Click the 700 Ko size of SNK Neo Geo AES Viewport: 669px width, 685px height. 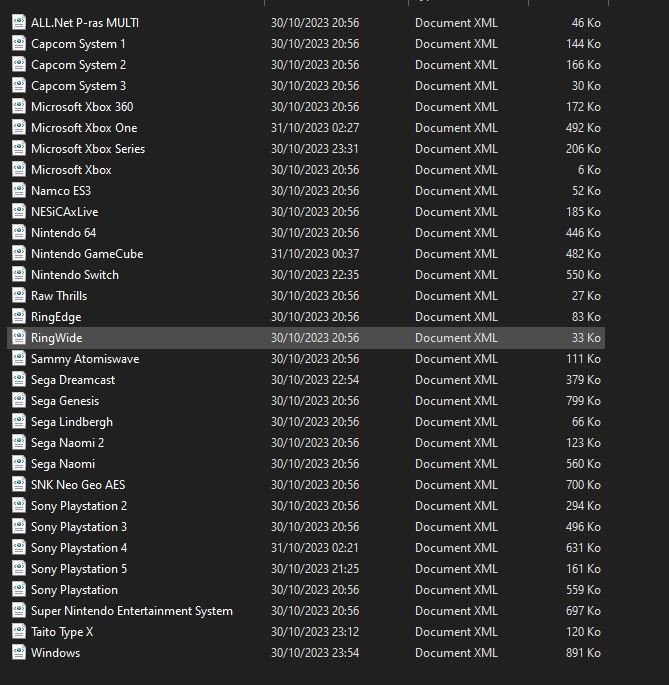(x=583, y=484)
